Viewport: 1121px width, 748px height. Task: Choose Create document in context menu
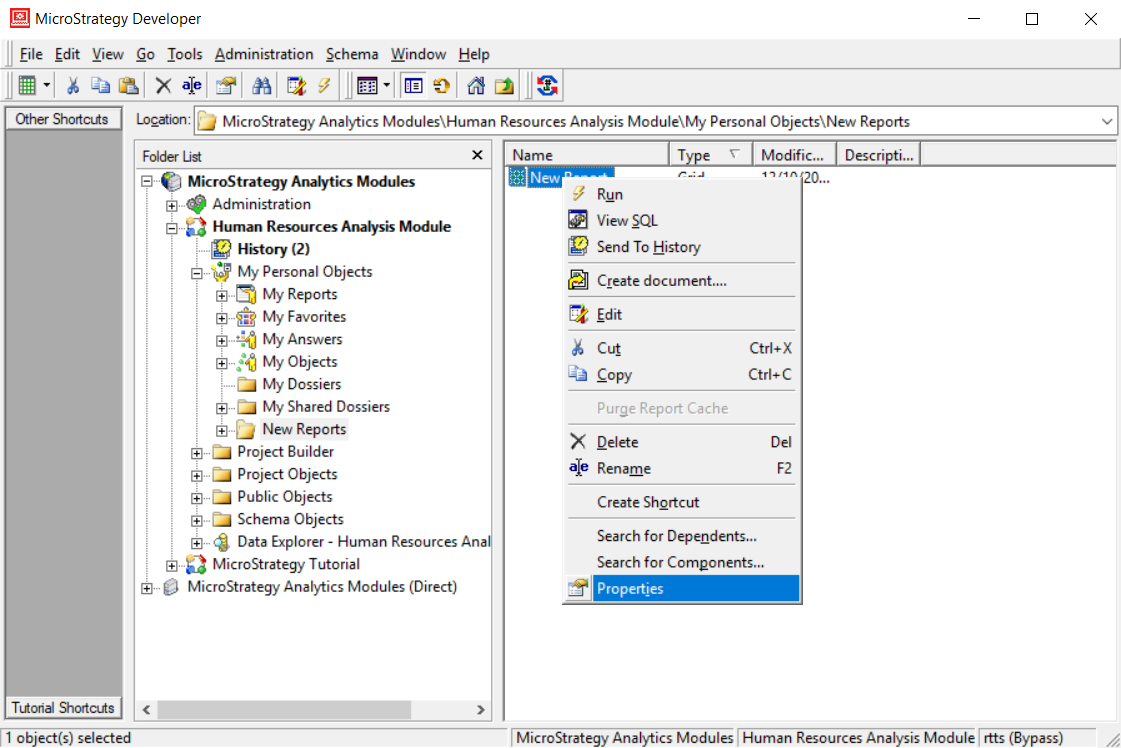coord(682,280)
